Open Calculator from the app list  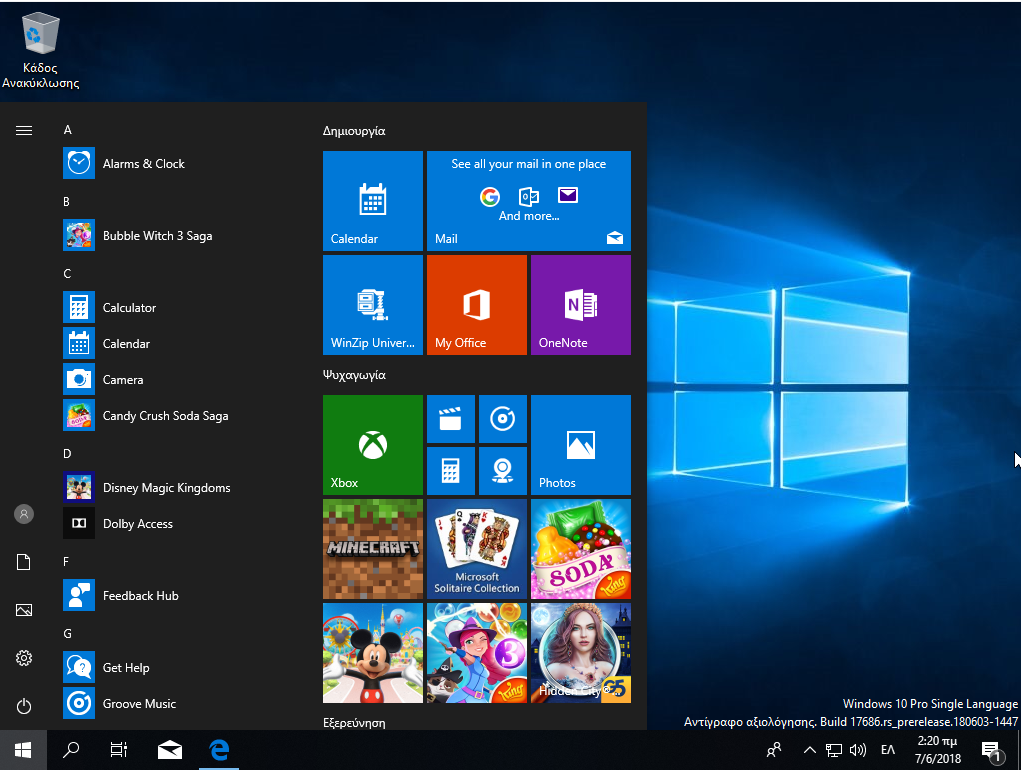(176, 307)
